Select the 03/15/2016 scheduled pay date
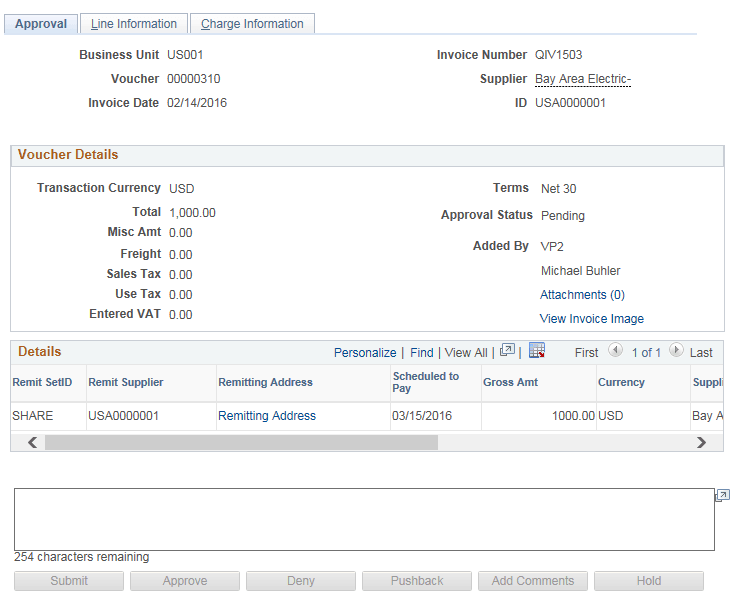 (422, 416)
